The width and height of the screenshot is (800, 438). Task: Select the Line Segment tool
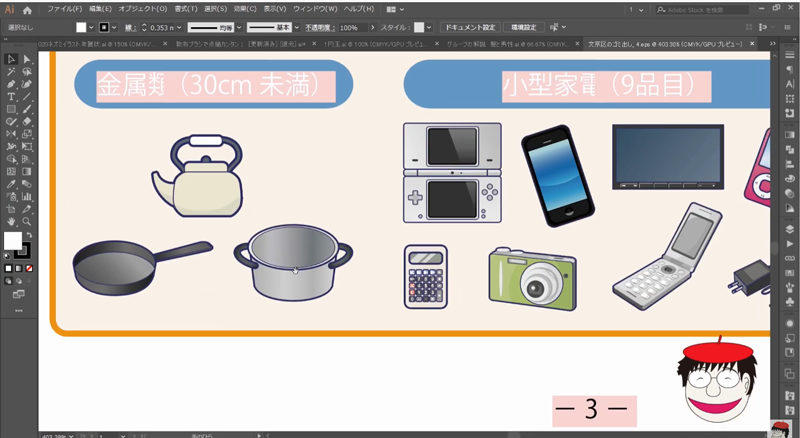[x=27, y=96]
